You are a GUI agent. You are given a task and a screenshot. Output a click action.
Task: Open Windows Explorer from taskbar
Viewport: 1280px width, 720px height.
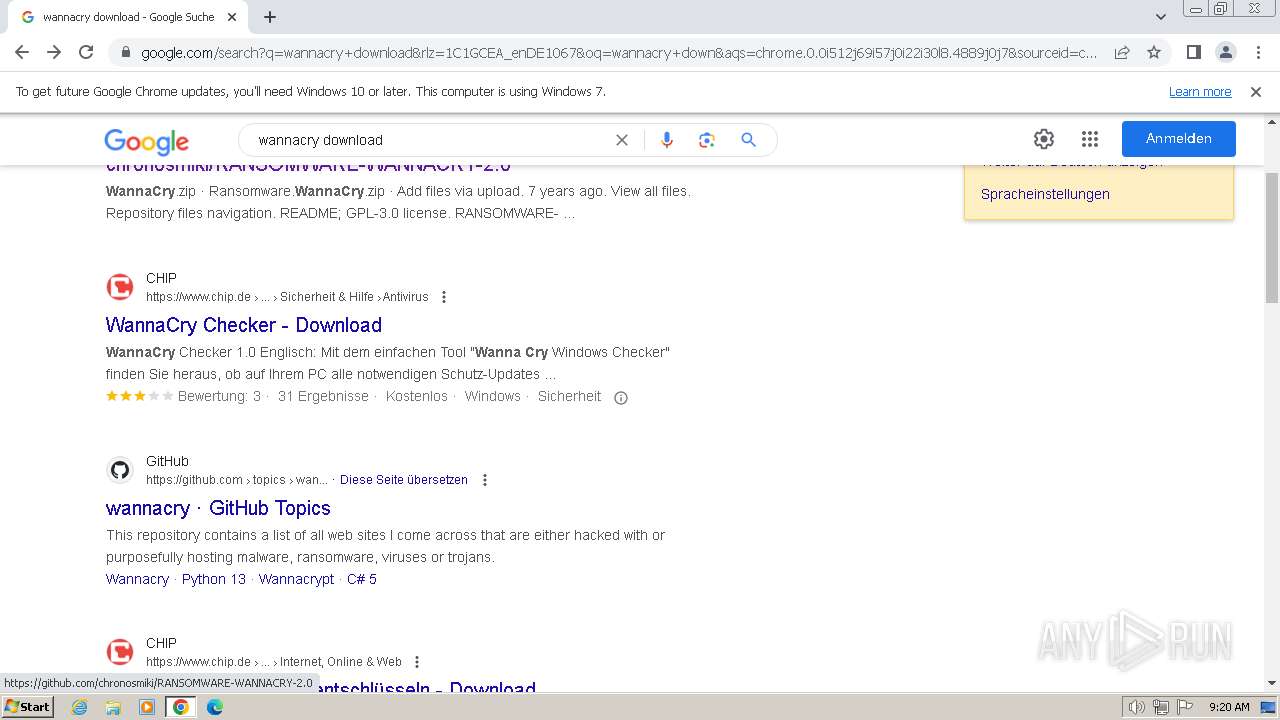[113, 707]
